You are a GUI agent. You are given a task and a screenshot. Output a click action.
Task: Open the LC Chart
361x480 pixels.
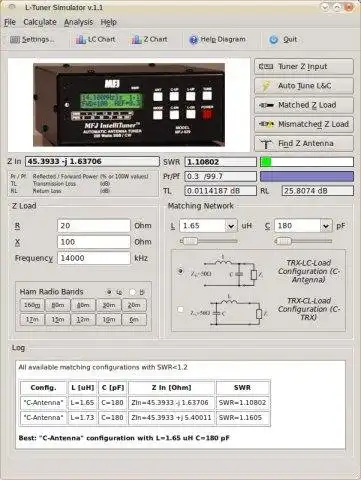tap(96, 40)
